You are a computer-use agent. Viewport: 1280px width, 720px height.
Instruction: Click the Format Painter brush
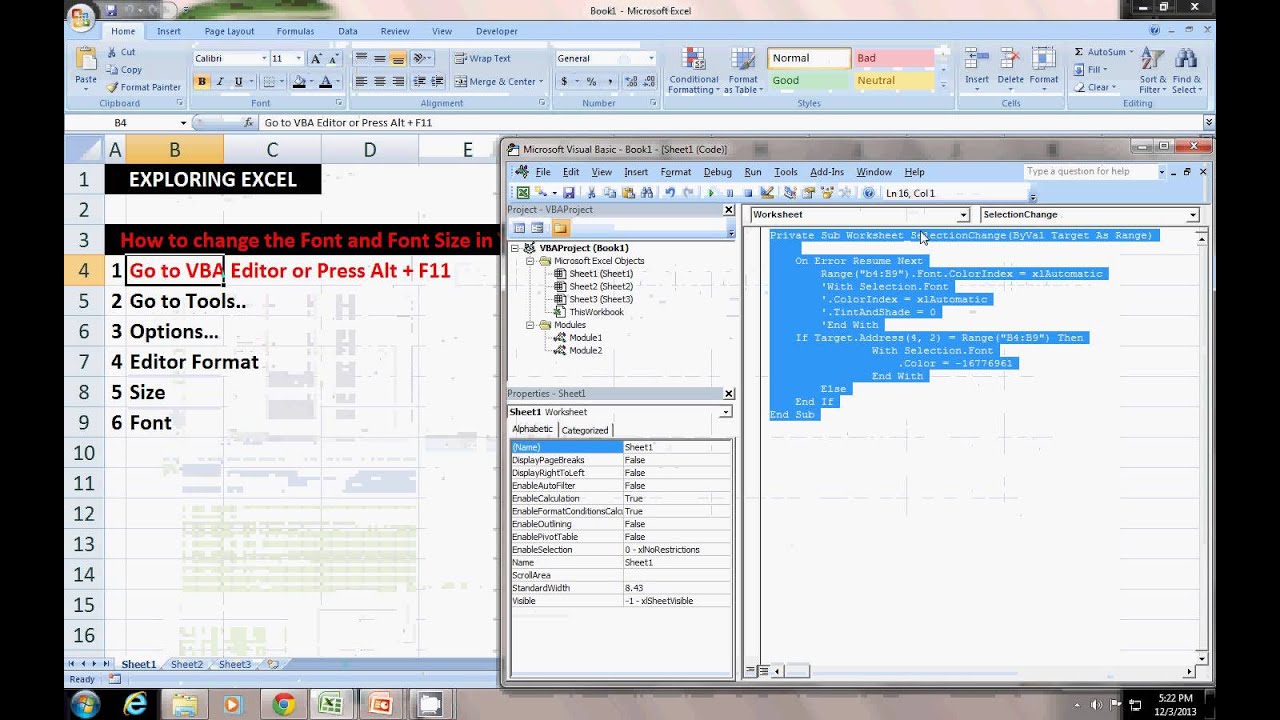pyautogui.click(x=142, y=87)
